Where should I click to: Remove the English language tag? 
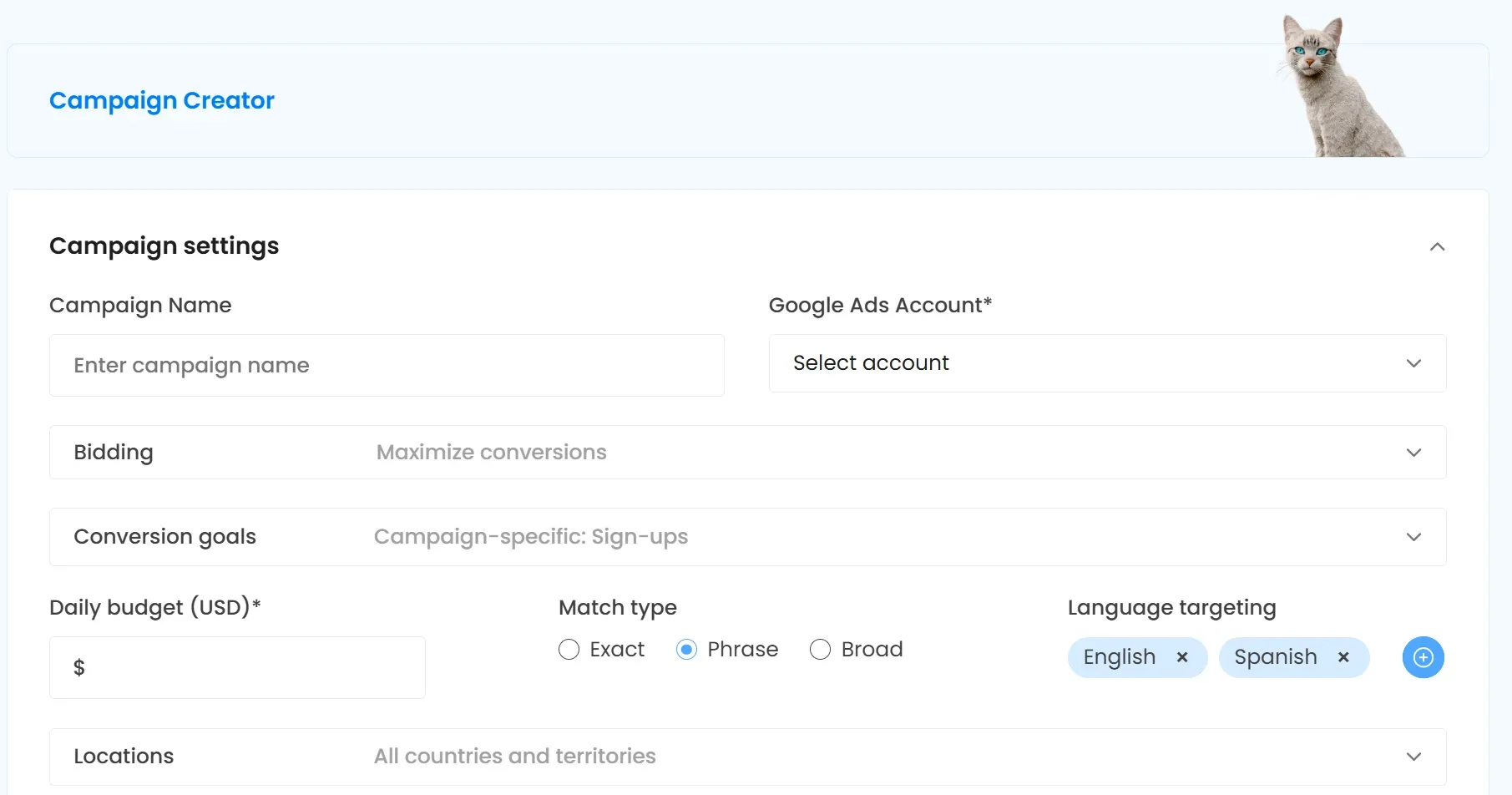pos(1182,657)
